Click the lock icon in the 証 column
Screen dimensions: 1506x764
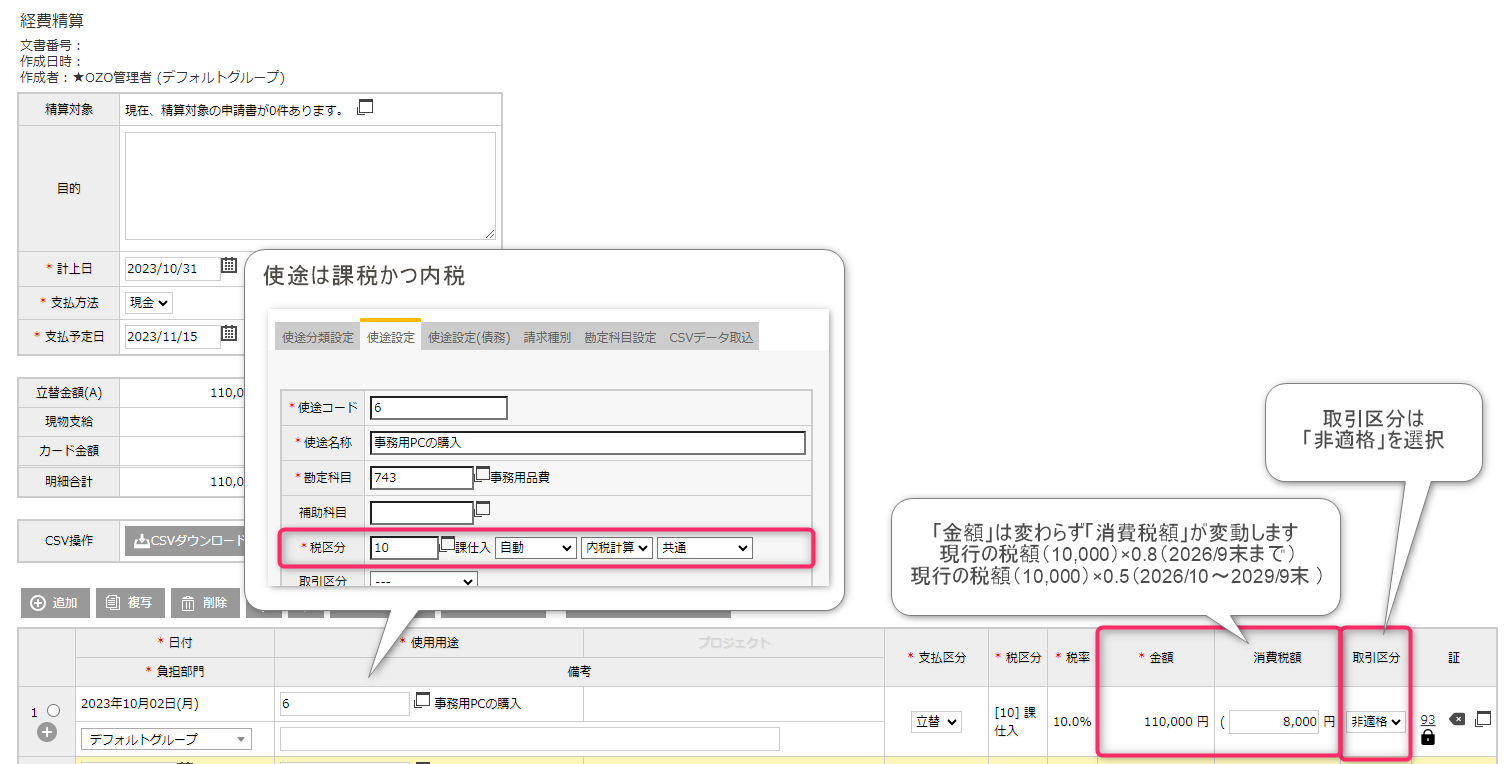1428,737
